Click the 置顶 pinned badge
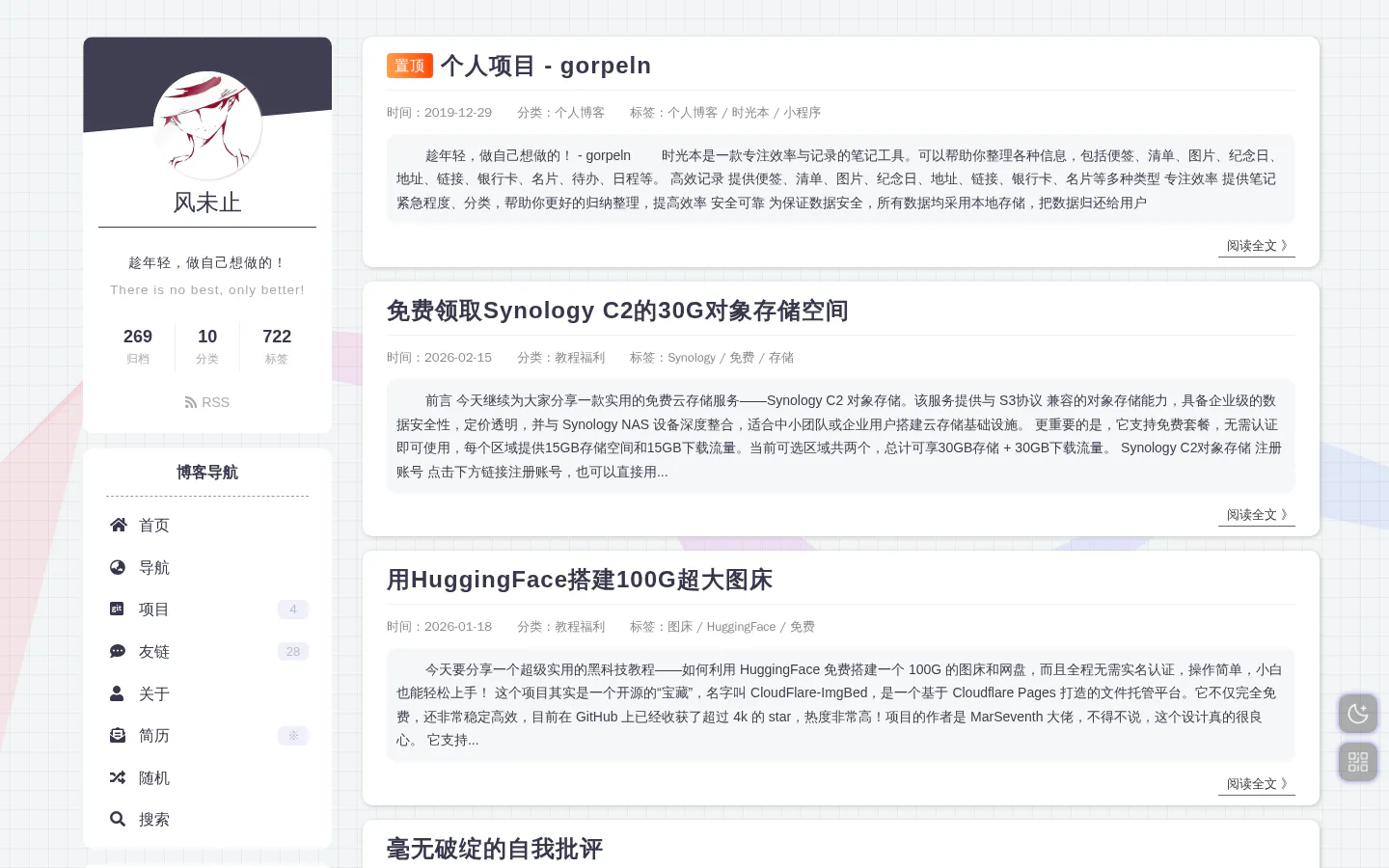The height and width of the screenshot is (868, 1389). 410,66
